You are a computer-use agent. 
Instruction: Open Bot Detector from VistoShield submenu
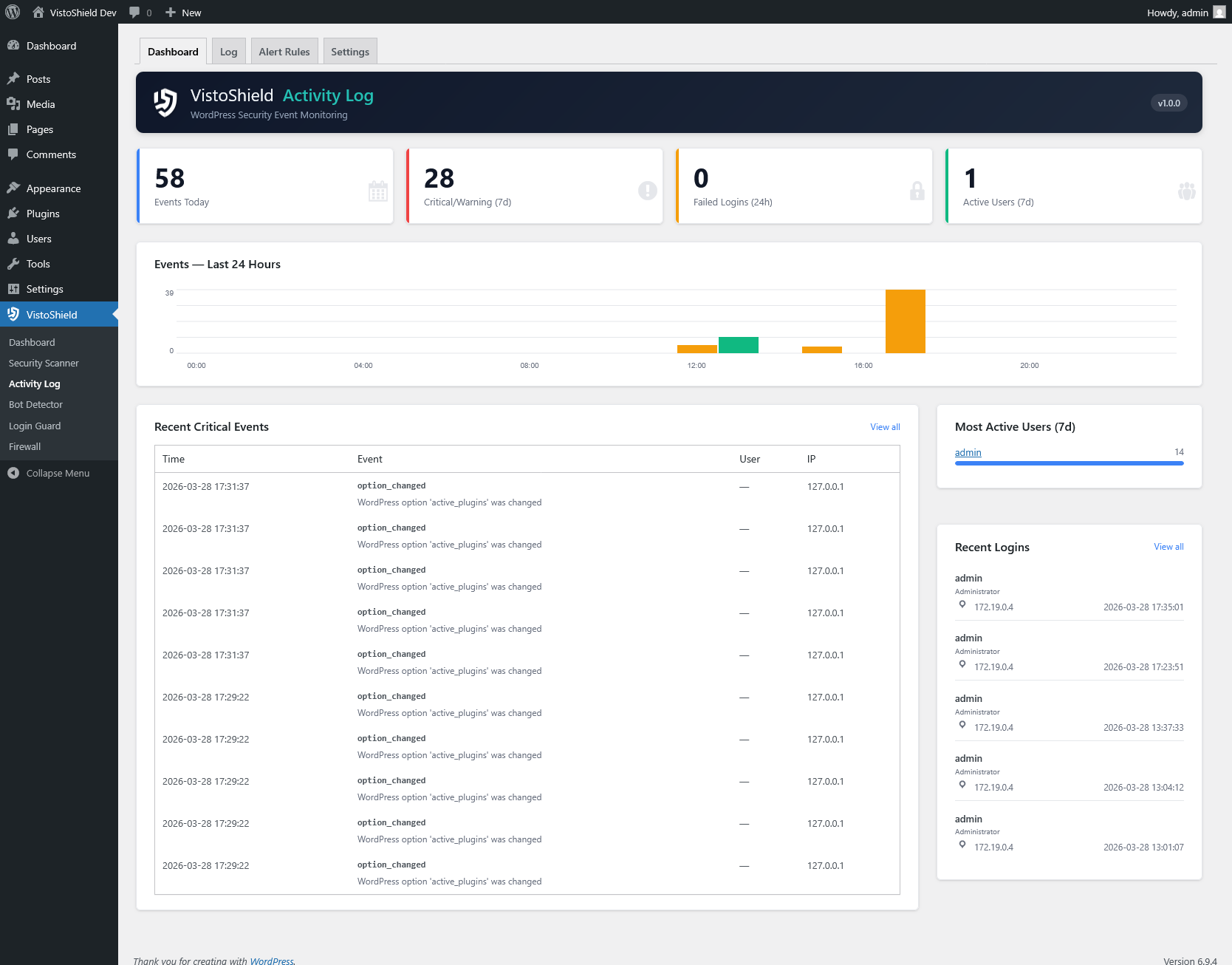[x=35, y=404]
